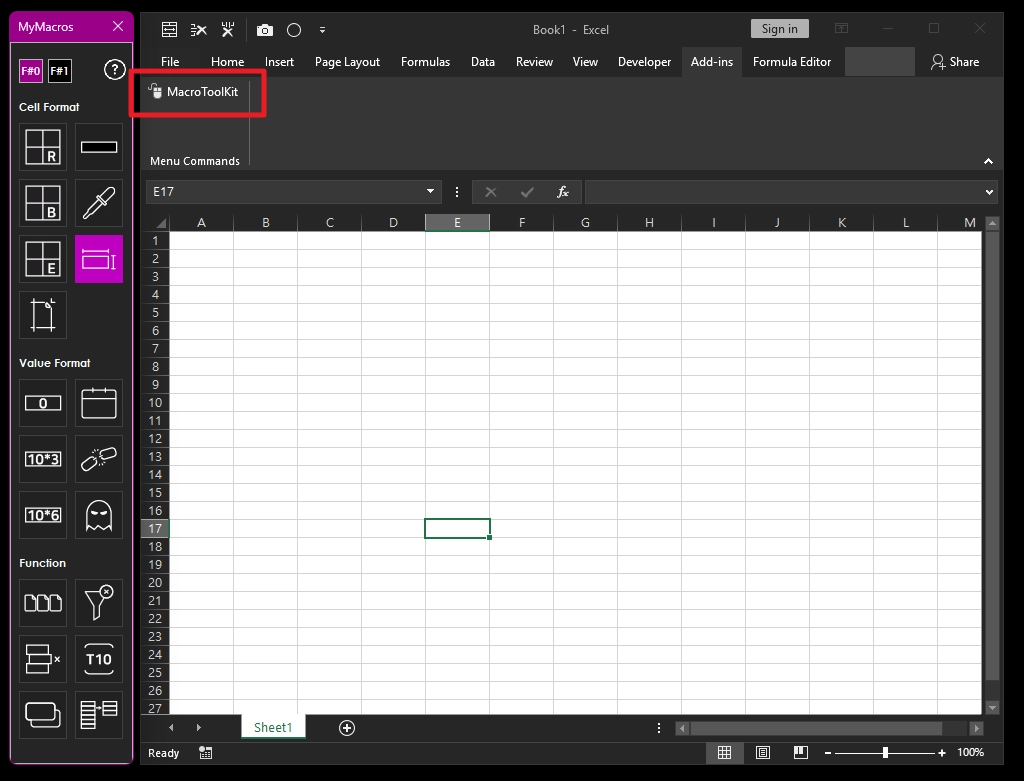Click the Sheet1 tab

point(273,727)
